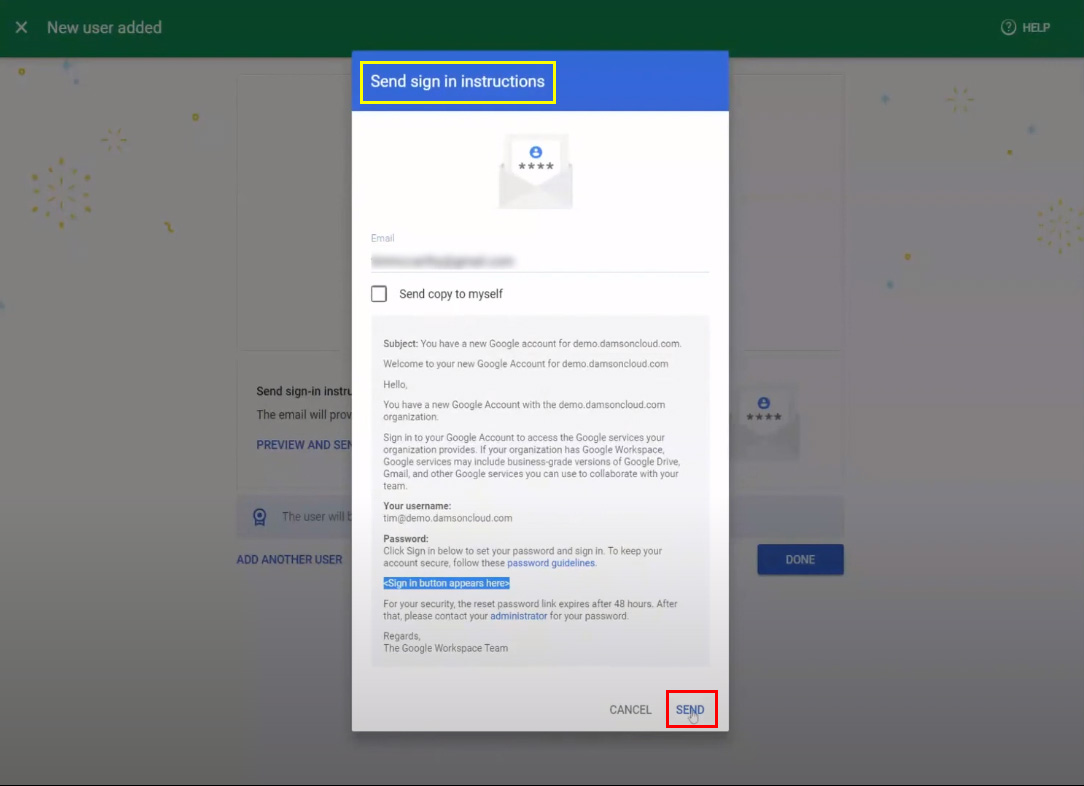Screen dimensions: 1084x786
Task: Click the 'New user added' page title
Action: [104, 28]
